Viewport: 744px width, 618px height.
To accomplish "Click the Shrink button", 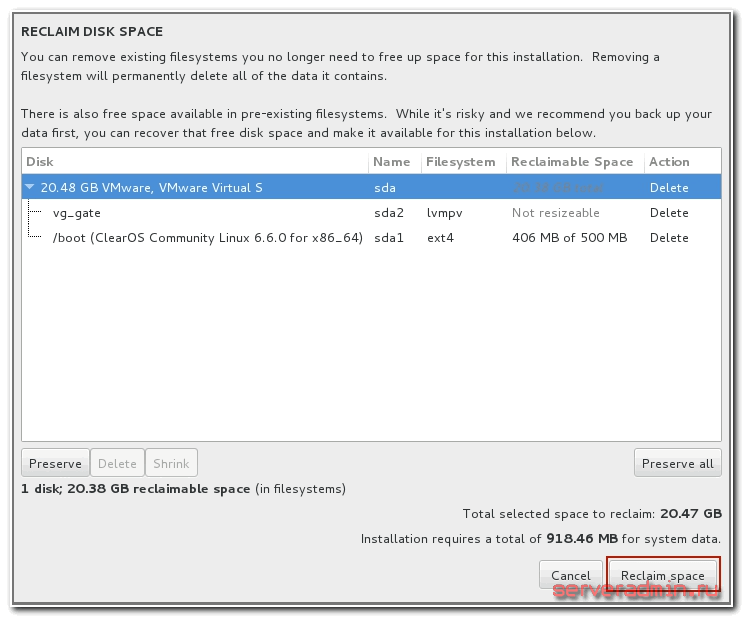I will point(171,463).
